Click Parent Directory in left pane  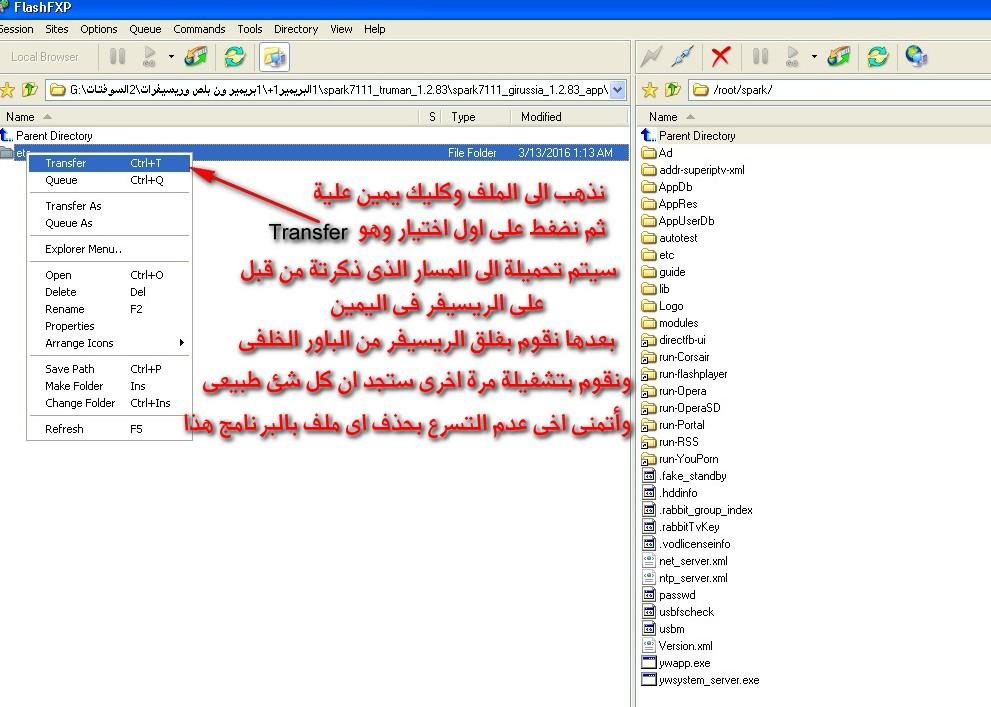(54, 136)
